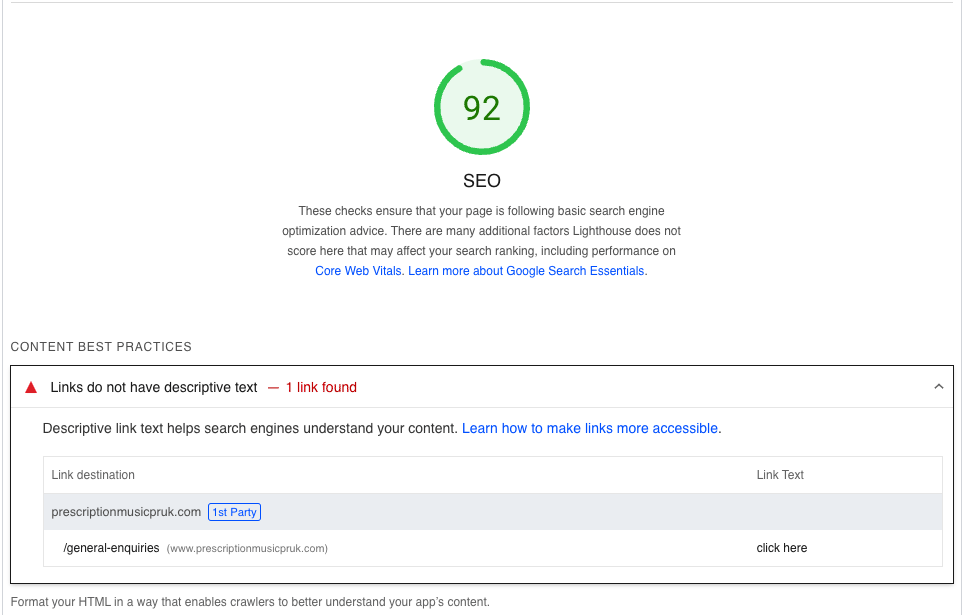Click the SEO score gauge showing 92

tap(481, 107)
